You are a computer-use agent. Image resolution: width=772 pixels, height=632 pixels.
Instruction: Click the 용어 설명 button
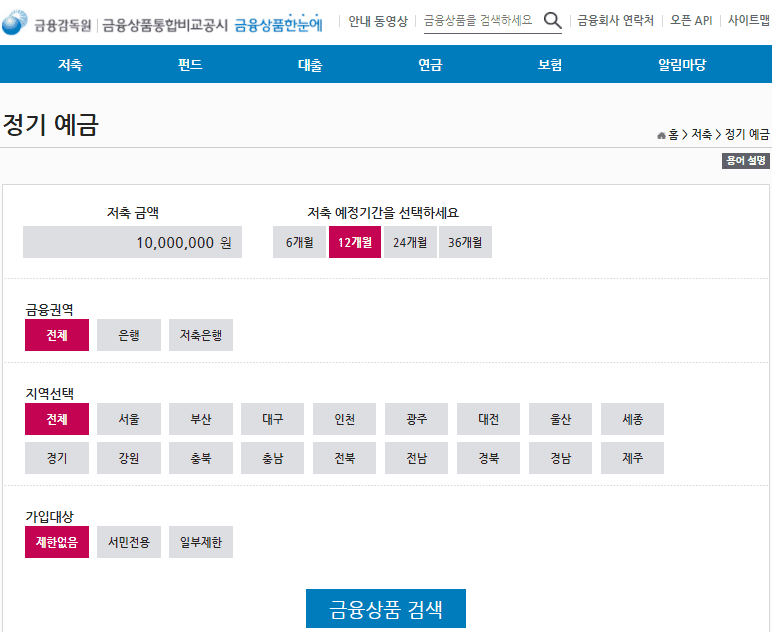coord(746,160)
